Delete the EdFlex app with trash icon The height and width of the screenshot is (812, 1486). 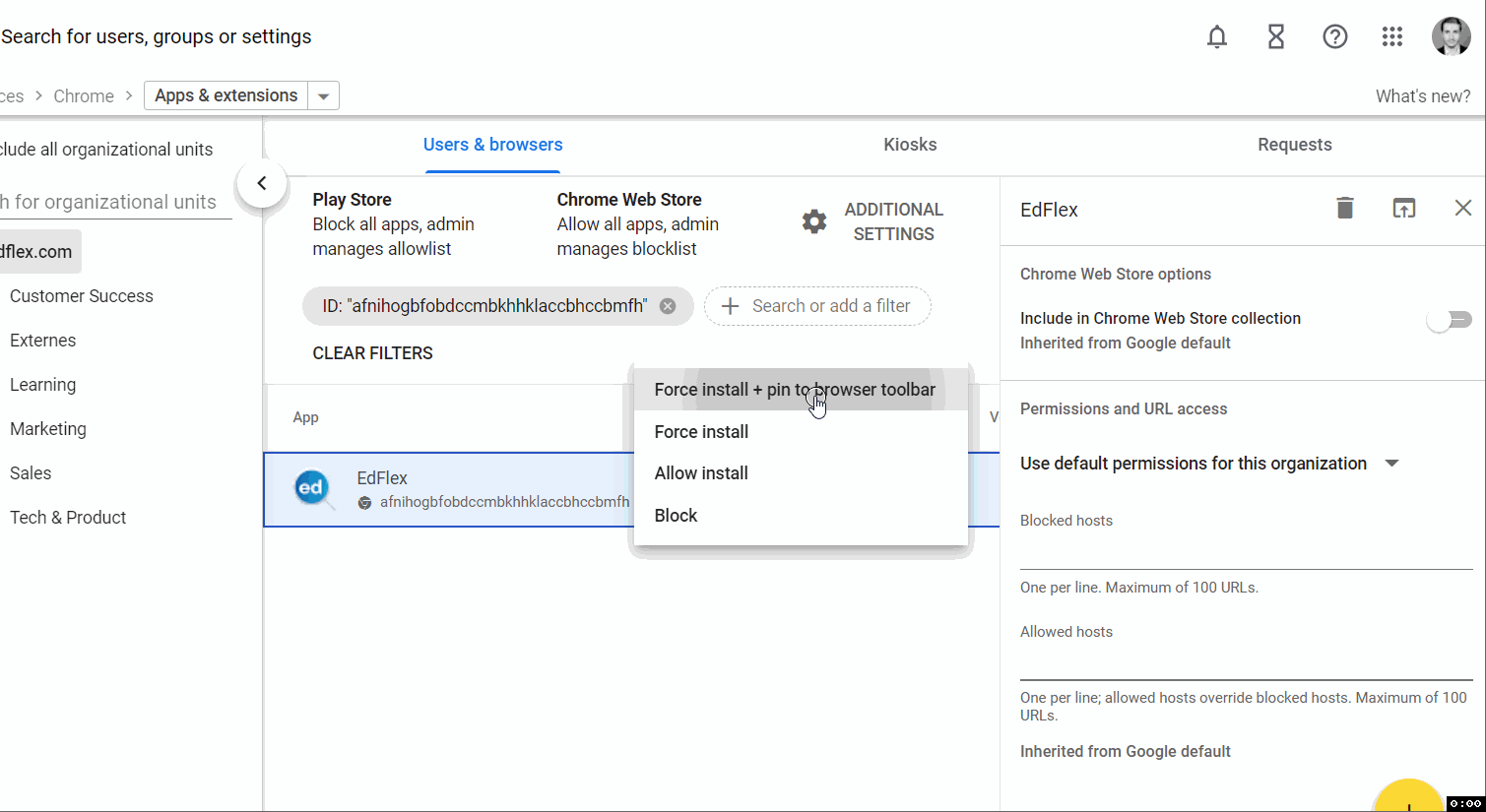pos(1345,208)
